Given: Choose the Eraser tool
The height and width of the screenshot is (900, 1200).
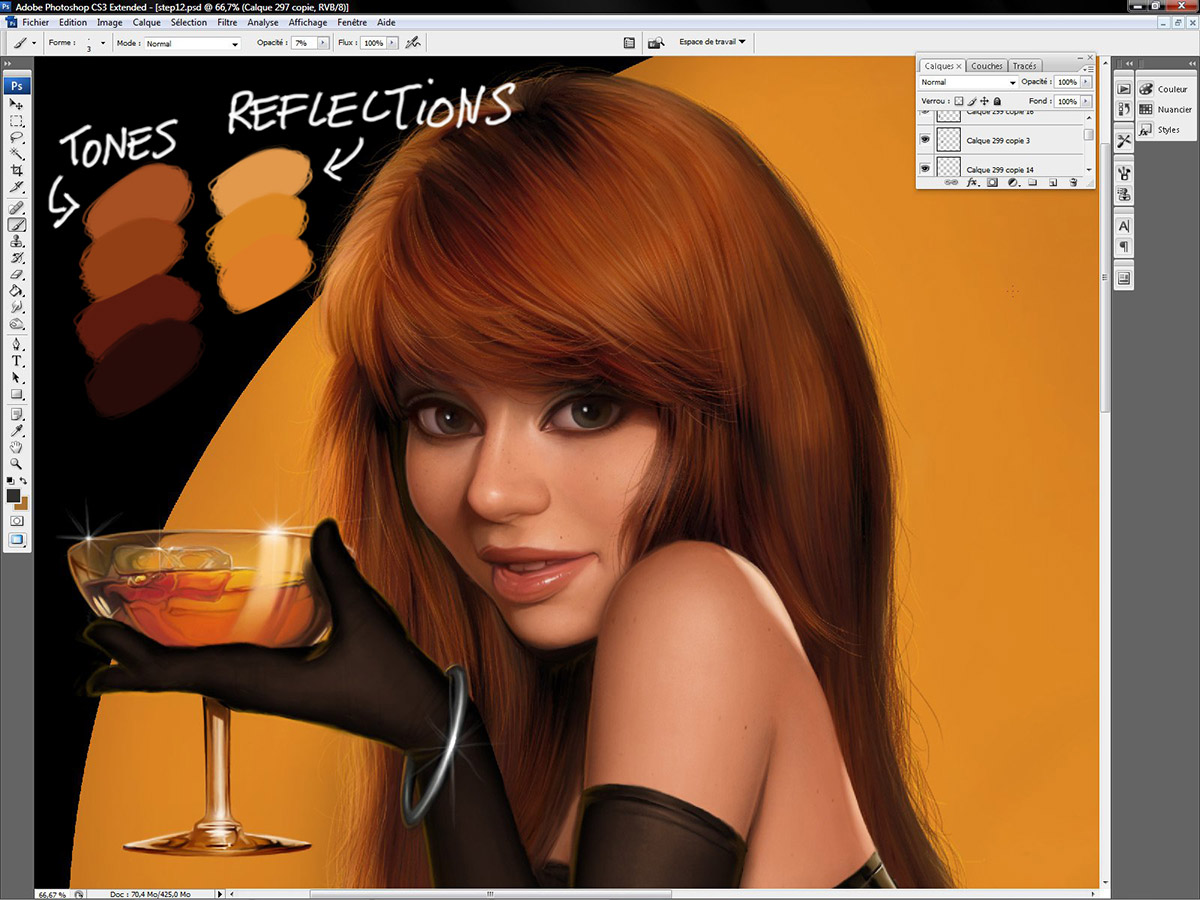Looking at the screenshot, I should coord(17,274).
